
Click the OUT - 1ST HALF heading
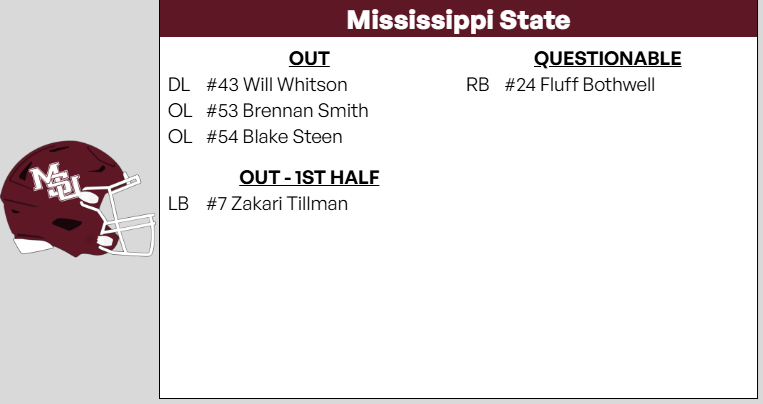[309, 178]
